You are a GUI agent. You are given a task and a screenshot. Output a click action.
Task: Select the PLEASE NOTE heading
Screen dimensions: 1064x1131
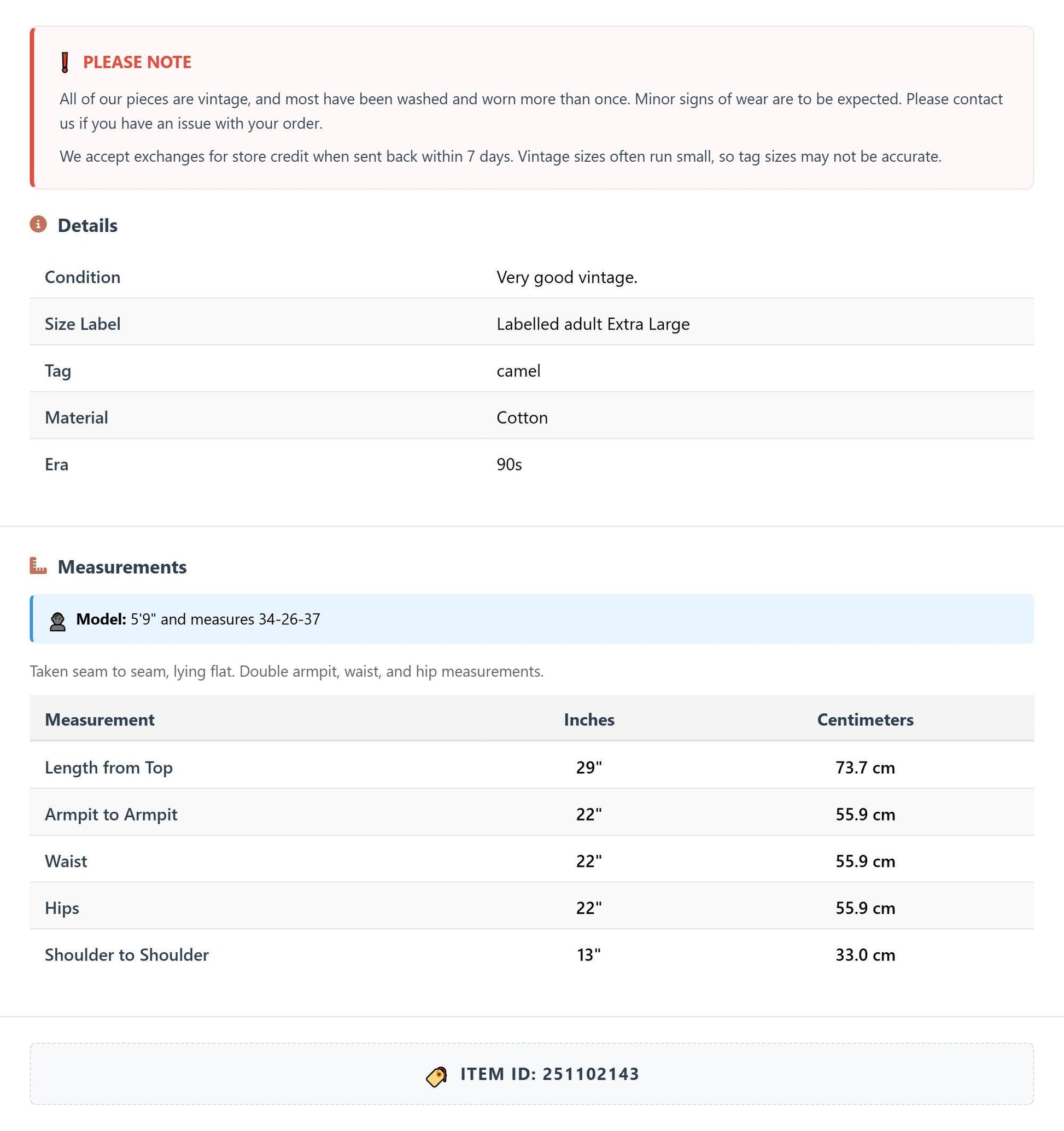pos(137,62)
